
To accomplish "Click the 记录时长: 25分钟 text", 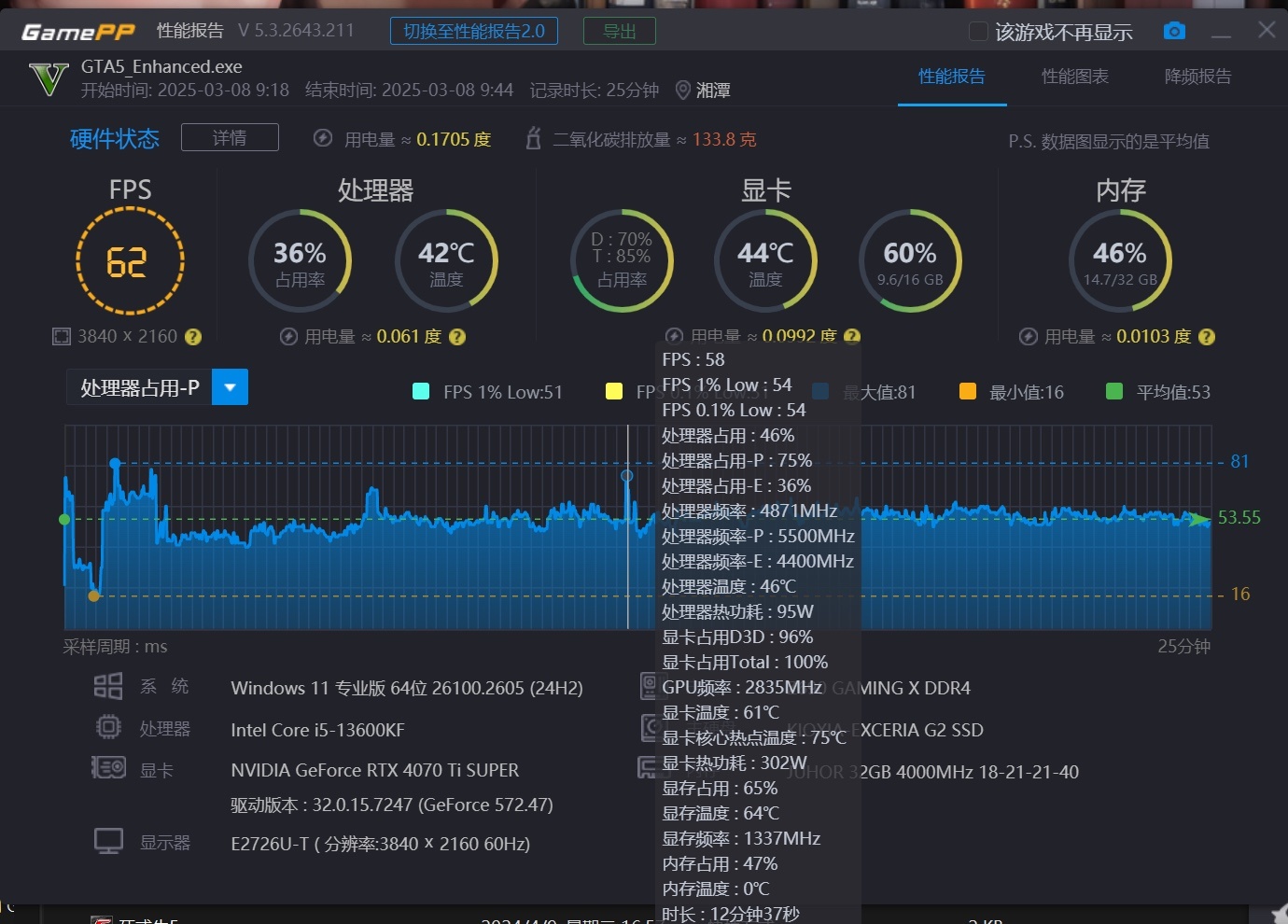I will click(x=595, y=91).
